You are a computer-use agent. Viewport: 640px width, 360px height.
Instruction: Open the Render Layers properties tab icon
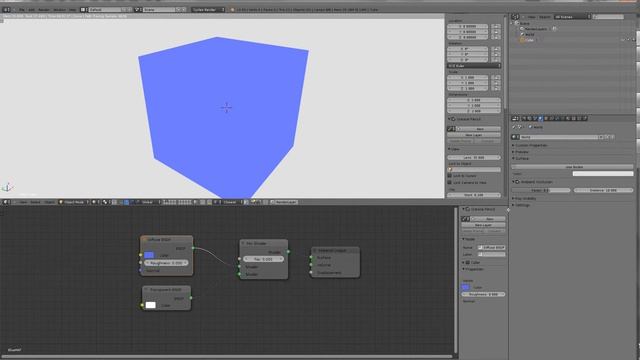(x=529, y=118)
